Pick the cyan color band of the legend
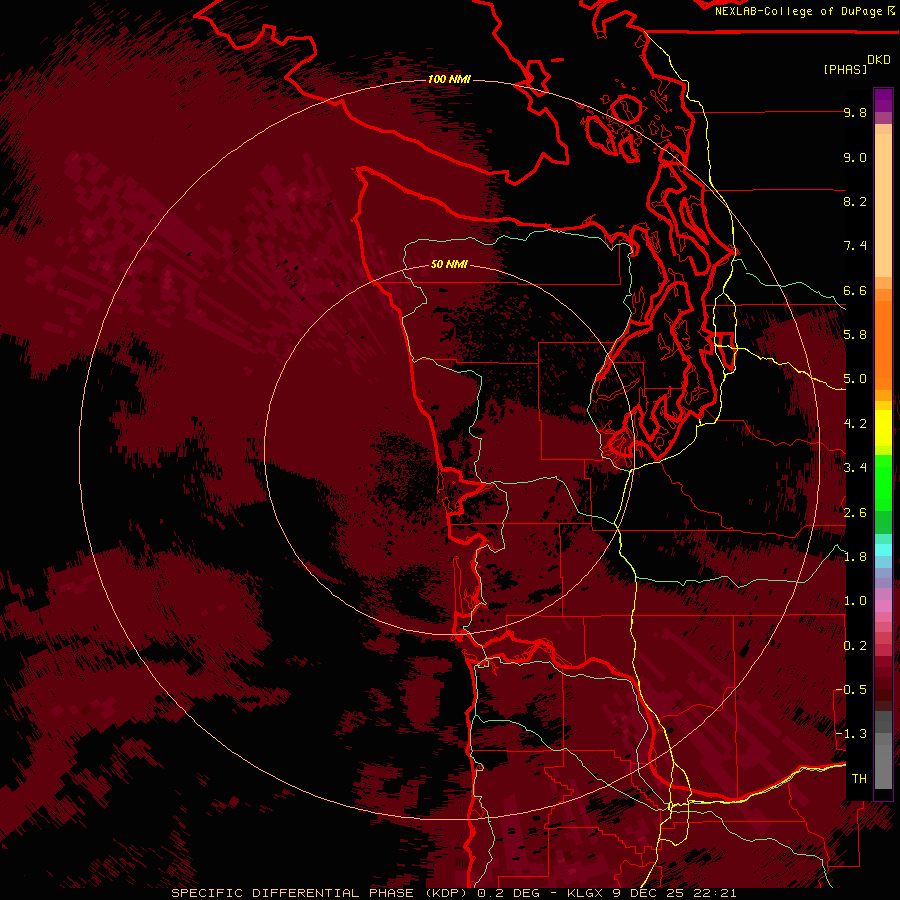 [883, 549]
